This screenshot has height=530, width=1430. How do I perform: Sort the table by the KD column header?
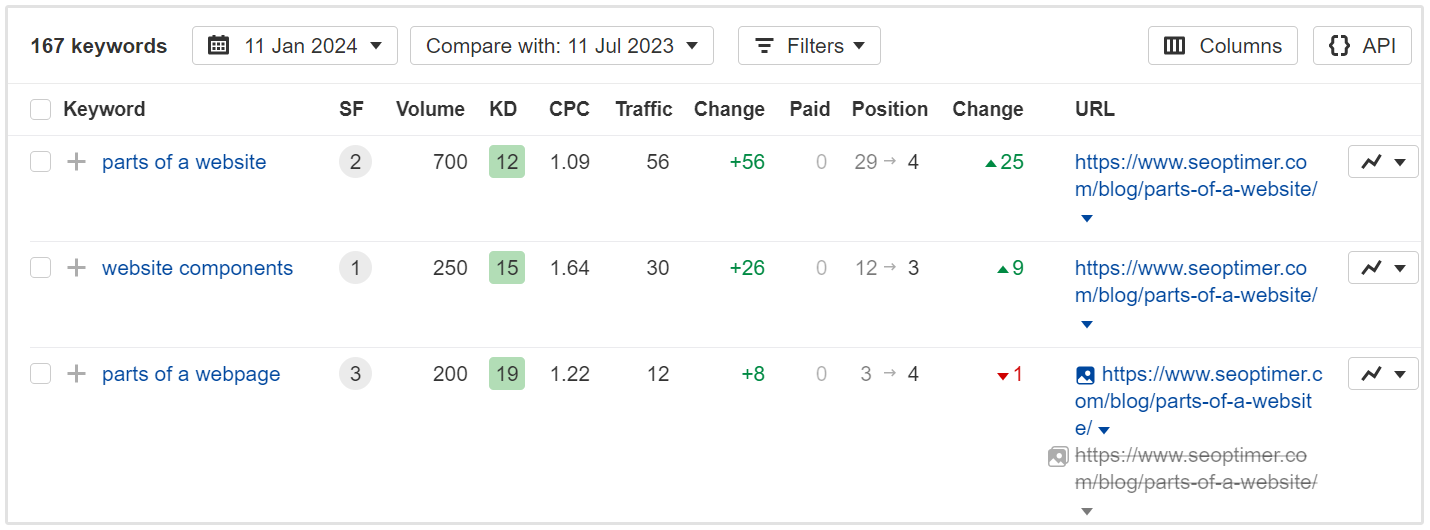click(x=503, y=110)
